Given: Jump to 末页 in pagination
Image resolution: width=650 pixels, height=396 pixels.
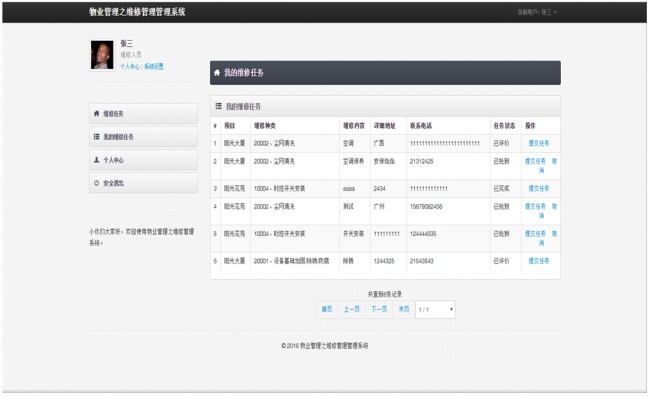Looking at the screenshot, I should tap(404, 309).
